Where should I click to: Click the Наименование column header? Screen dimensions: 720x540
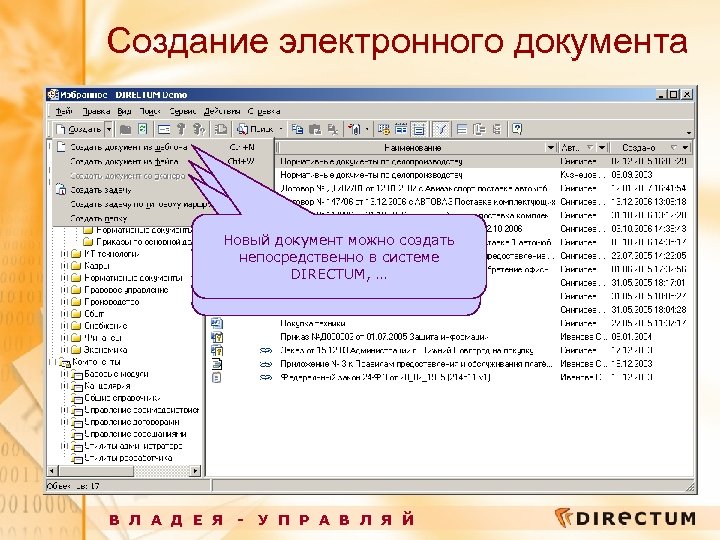click(x=412, y=147)
